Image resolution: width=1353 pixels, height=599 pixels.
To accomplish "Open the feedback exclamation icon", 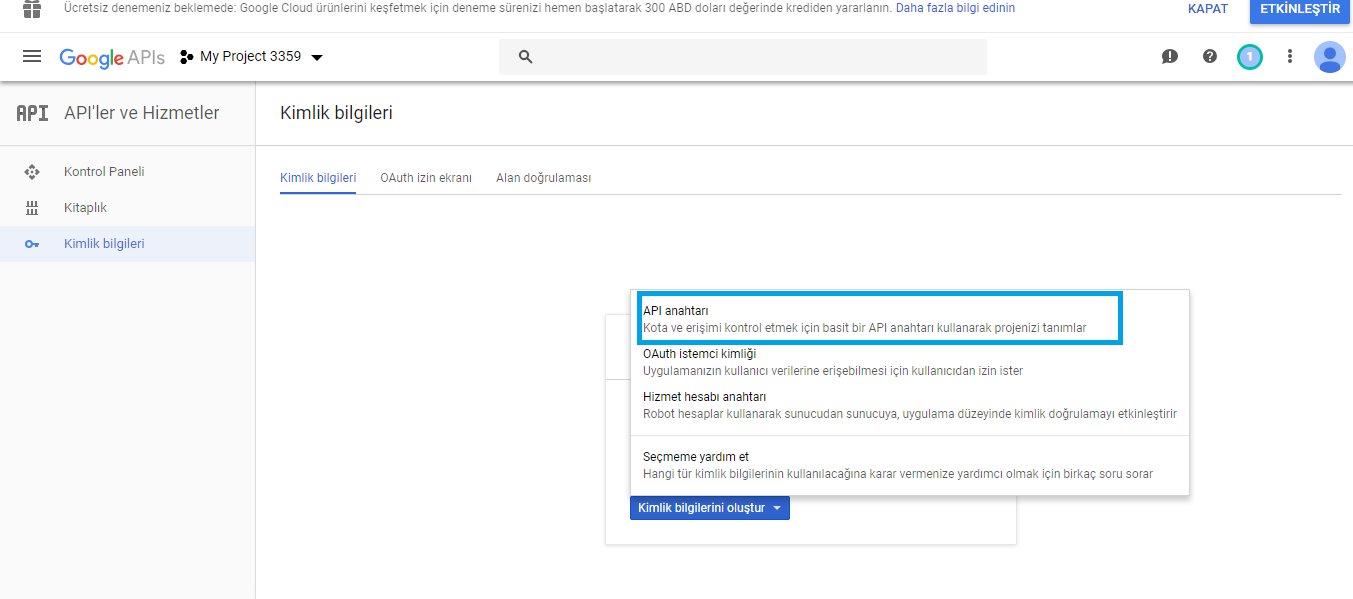I will tap(1170, 57).
